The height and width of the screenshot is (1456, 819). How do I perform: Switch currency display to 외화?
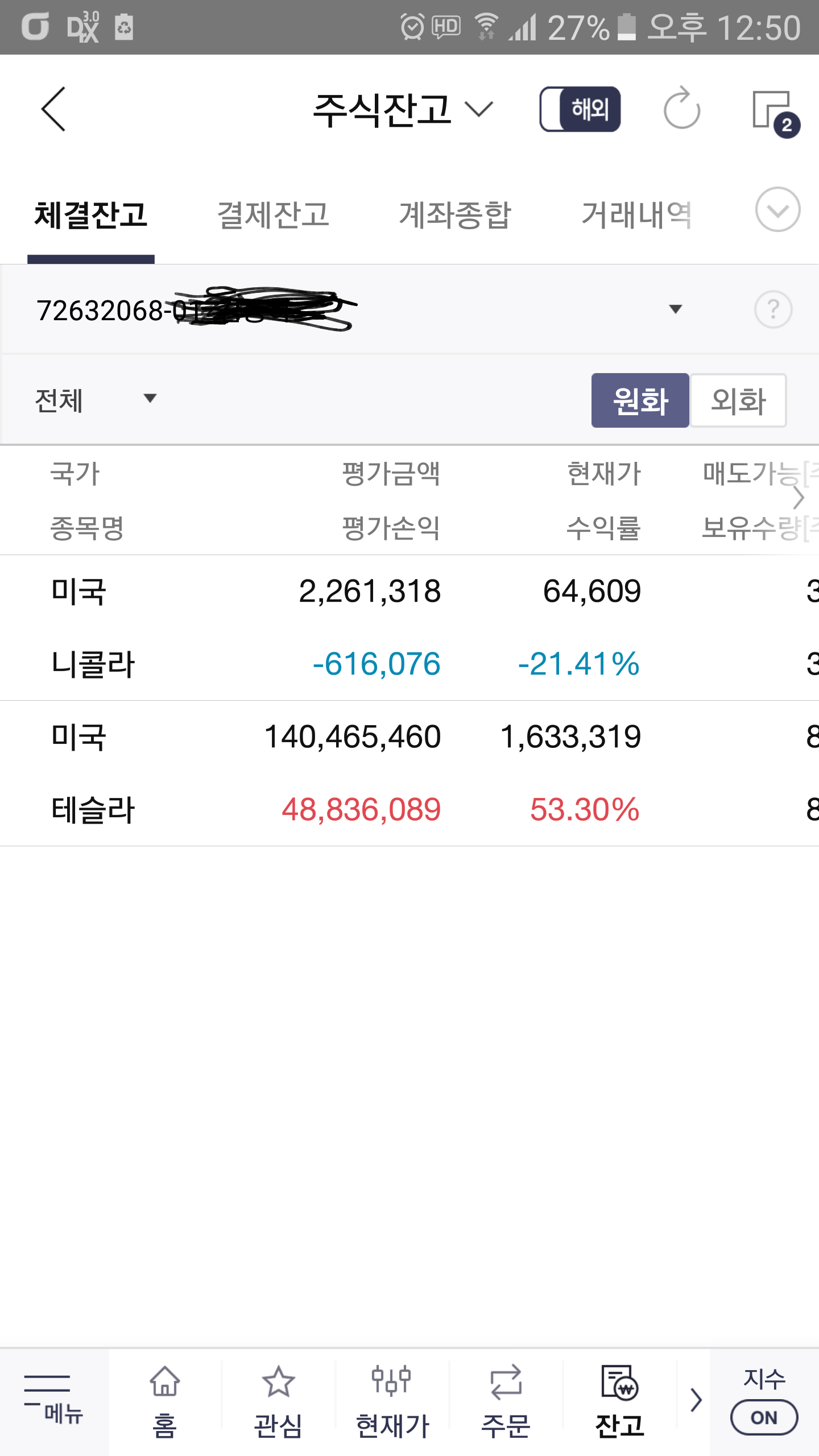[x=738, y=400]
